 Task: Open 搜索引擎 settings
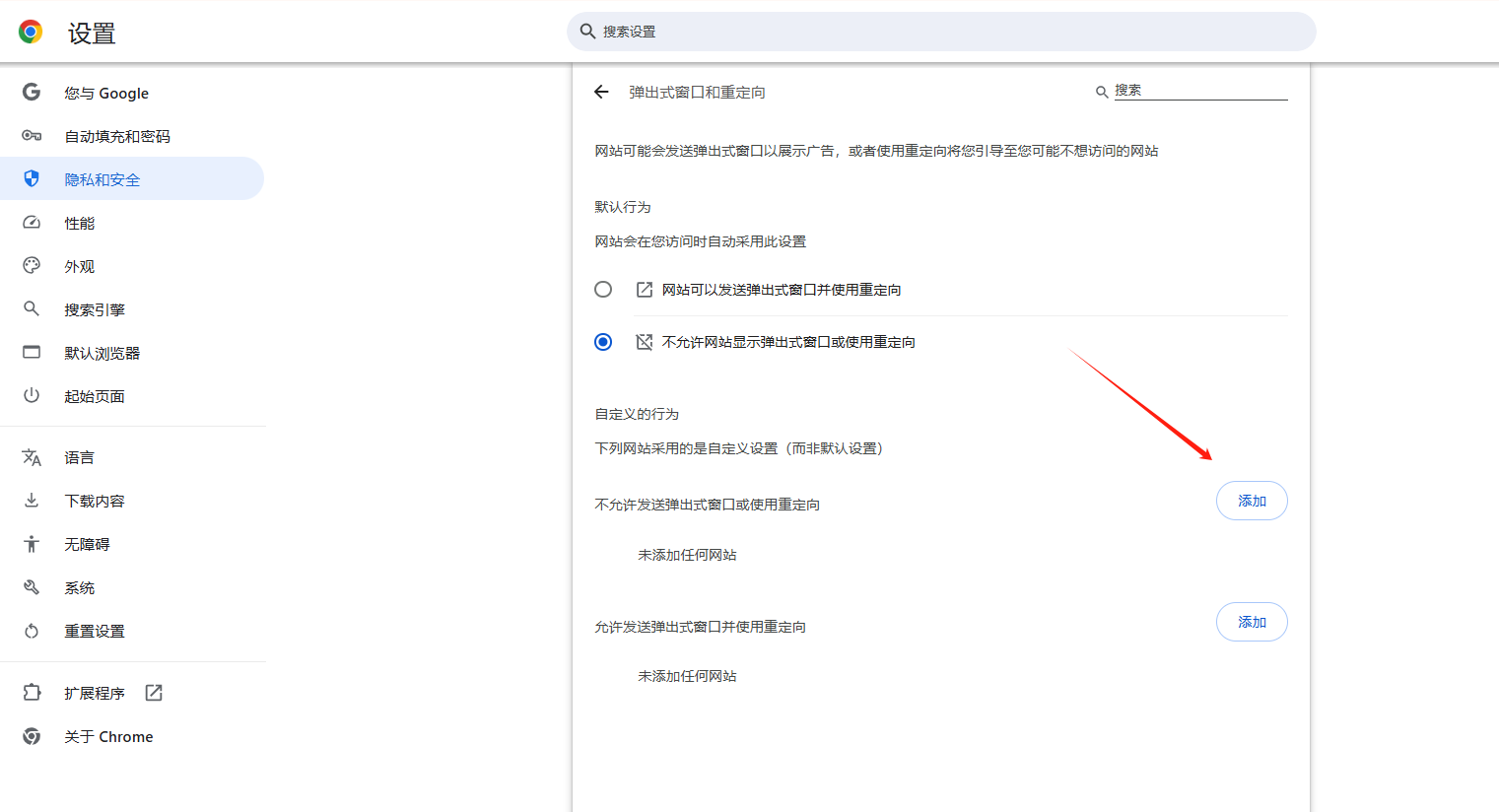[x=132, y=309]
